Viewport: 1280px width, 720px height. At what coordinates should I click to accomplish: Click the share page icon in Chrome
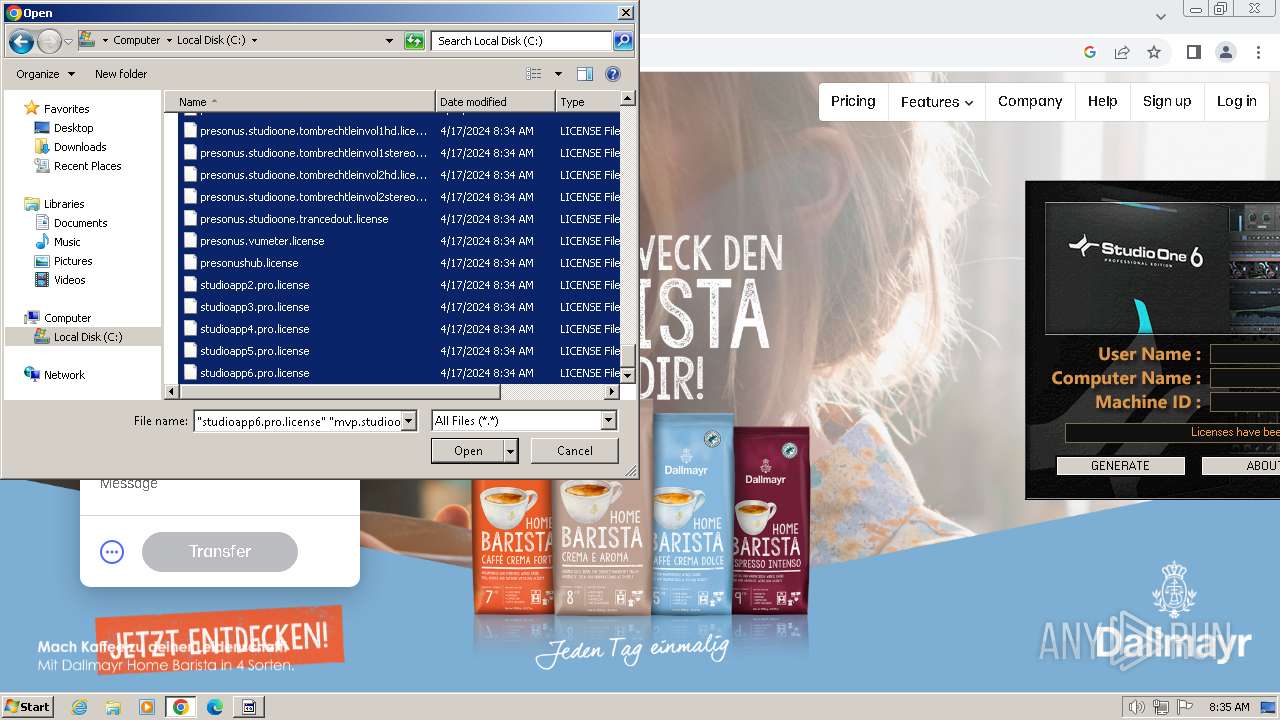pyautogui.click(x=1122, y=52)
